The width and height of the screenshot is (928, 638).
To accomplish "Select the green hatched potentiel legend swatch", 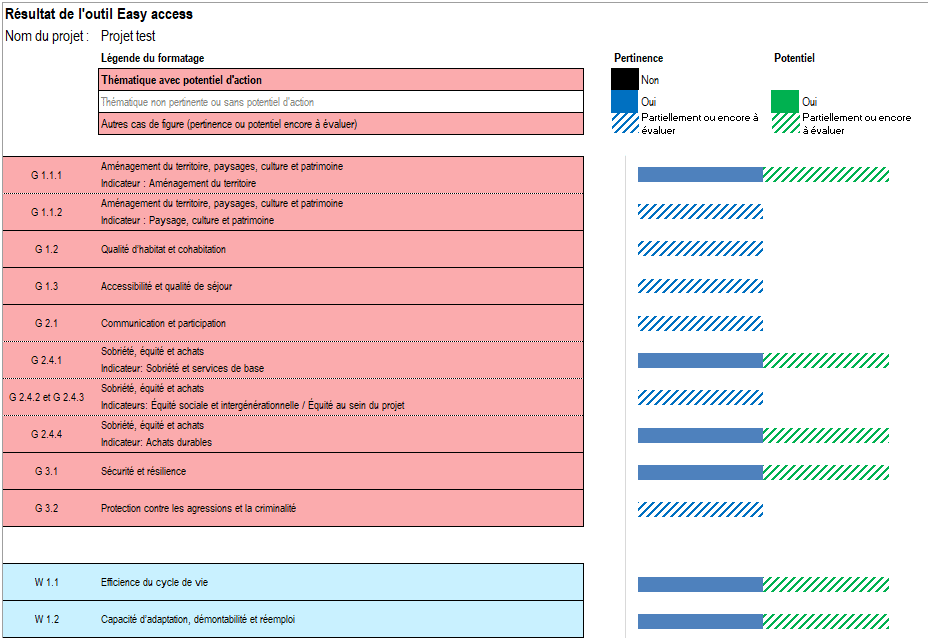I will [785, 123].
